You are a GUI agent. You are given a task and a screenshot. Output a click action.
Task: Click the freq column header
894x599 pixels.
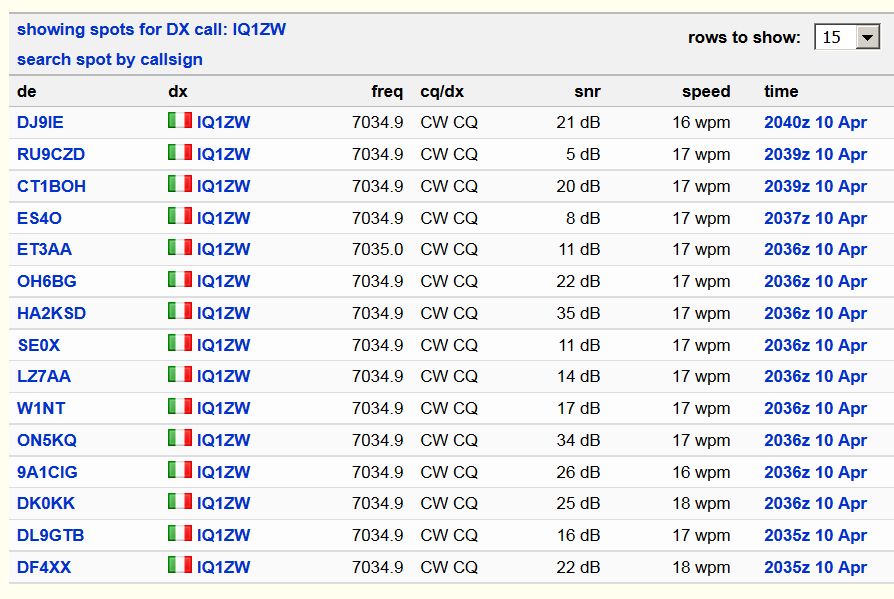point(387,91)
